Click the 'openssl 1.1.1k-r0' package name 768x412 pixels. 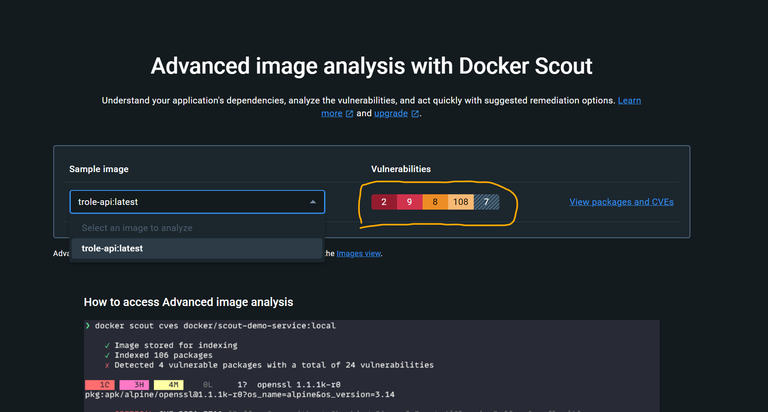click(299, 385)
